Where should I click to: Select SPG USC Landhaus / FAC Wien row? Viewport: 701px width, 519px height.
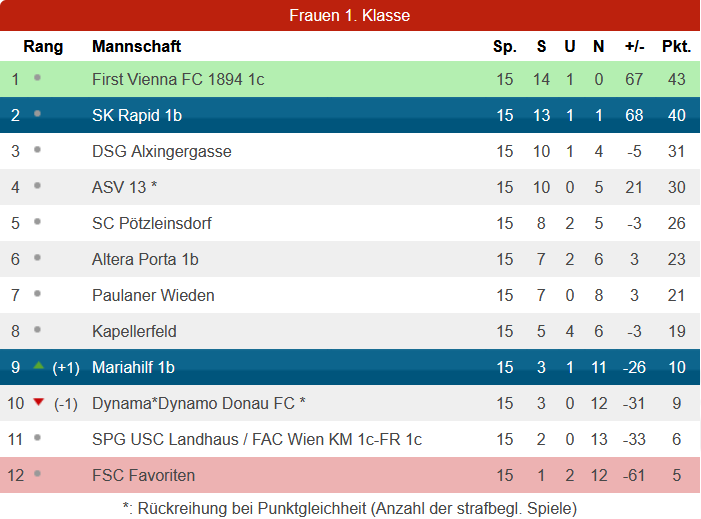click(x=350, y=439)
